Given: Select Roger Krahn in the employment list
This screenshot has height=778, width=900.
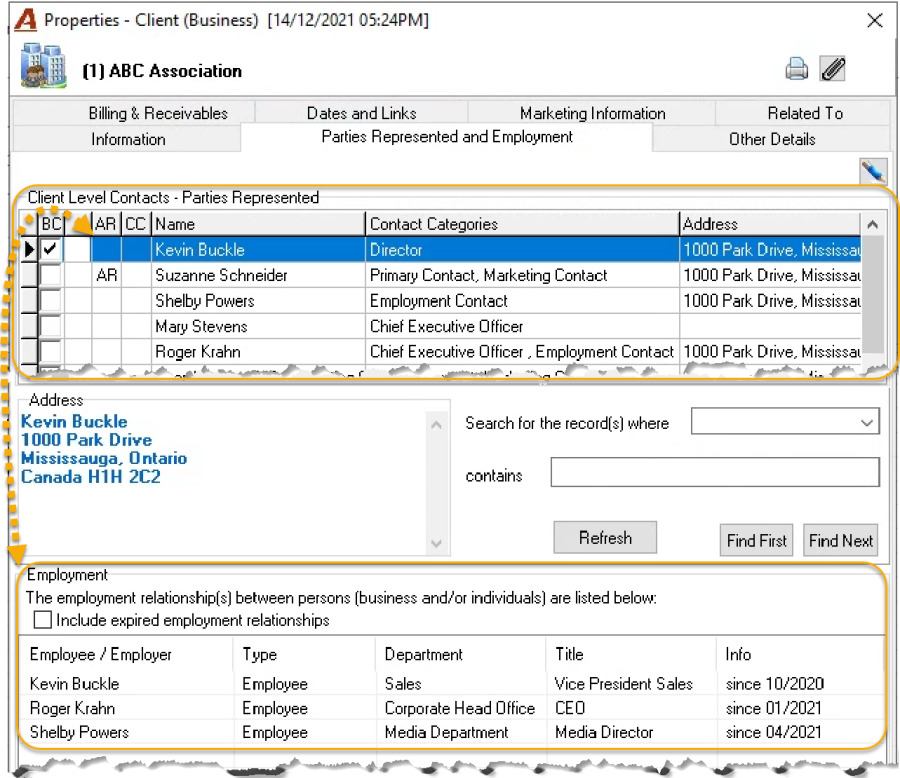Looking at the screenshot, I should pos(451,708).
